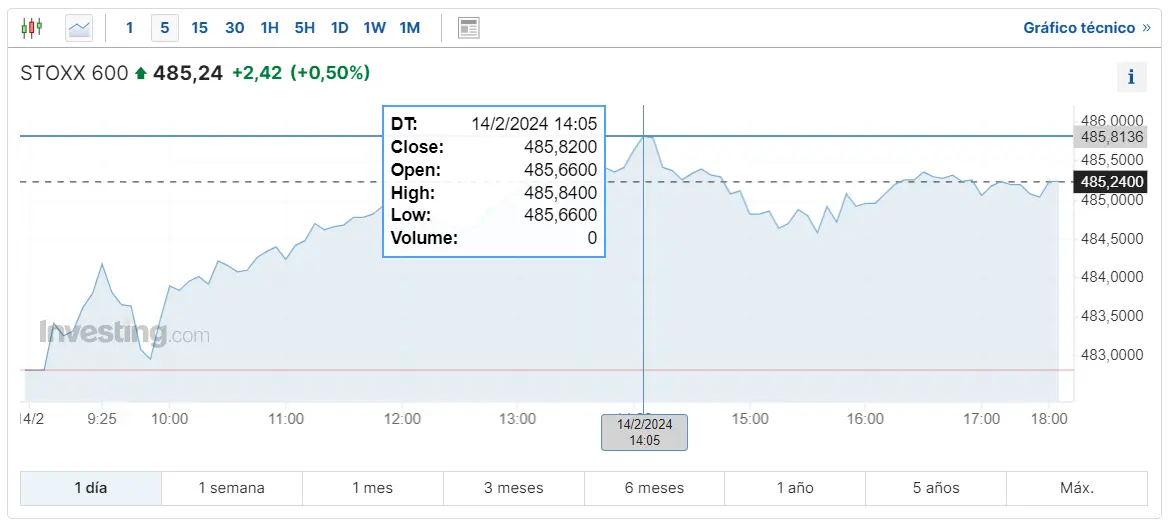This screenshot has height=529, width=1169.
Task: Click the 14/2/2024 14:05 time marker
Action: (644, 433)
